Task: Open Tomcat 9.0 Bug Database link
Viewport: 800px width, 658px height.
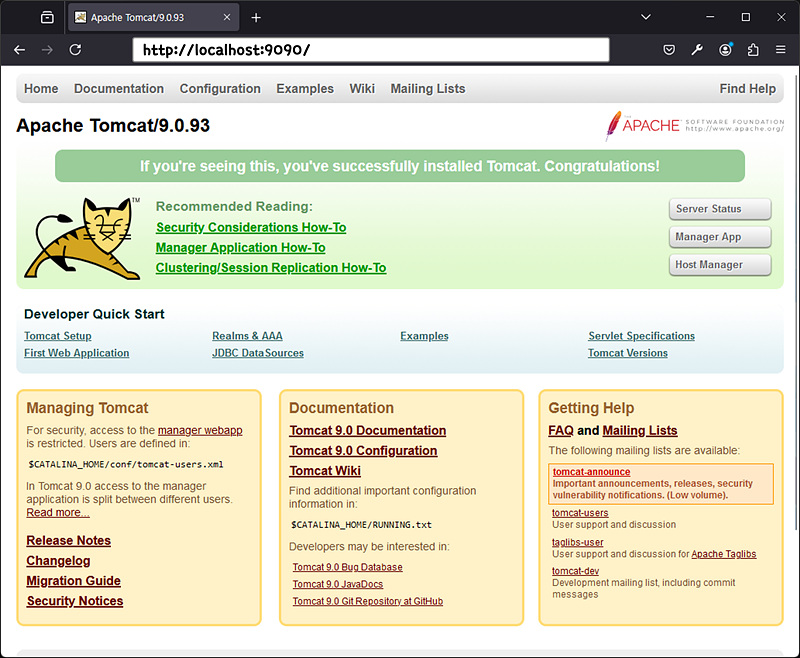Action: tap(347, 567)
